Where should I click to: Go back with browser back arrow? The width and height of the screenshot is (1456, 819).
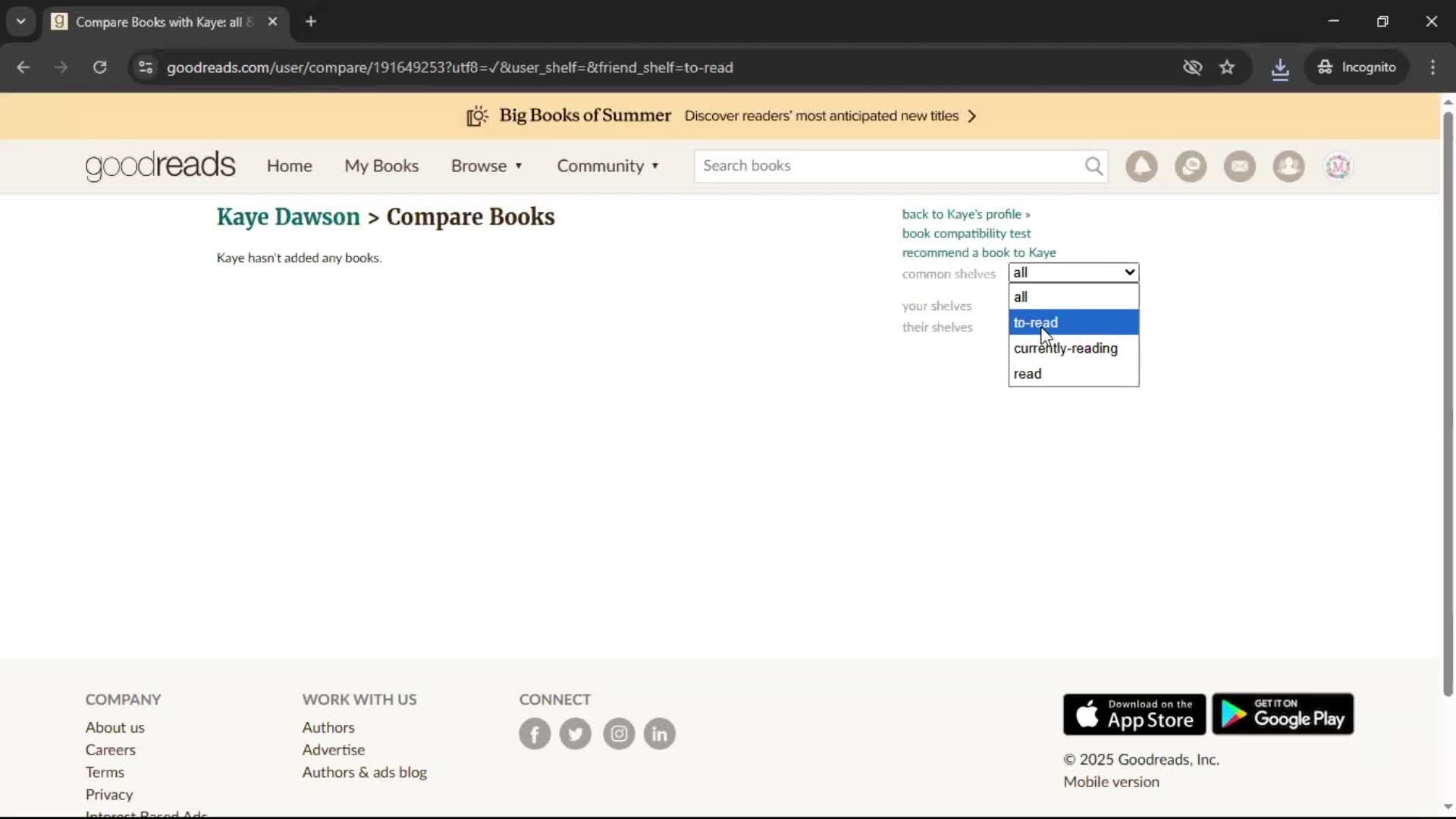pyautogui.click(x=23, y=67)
